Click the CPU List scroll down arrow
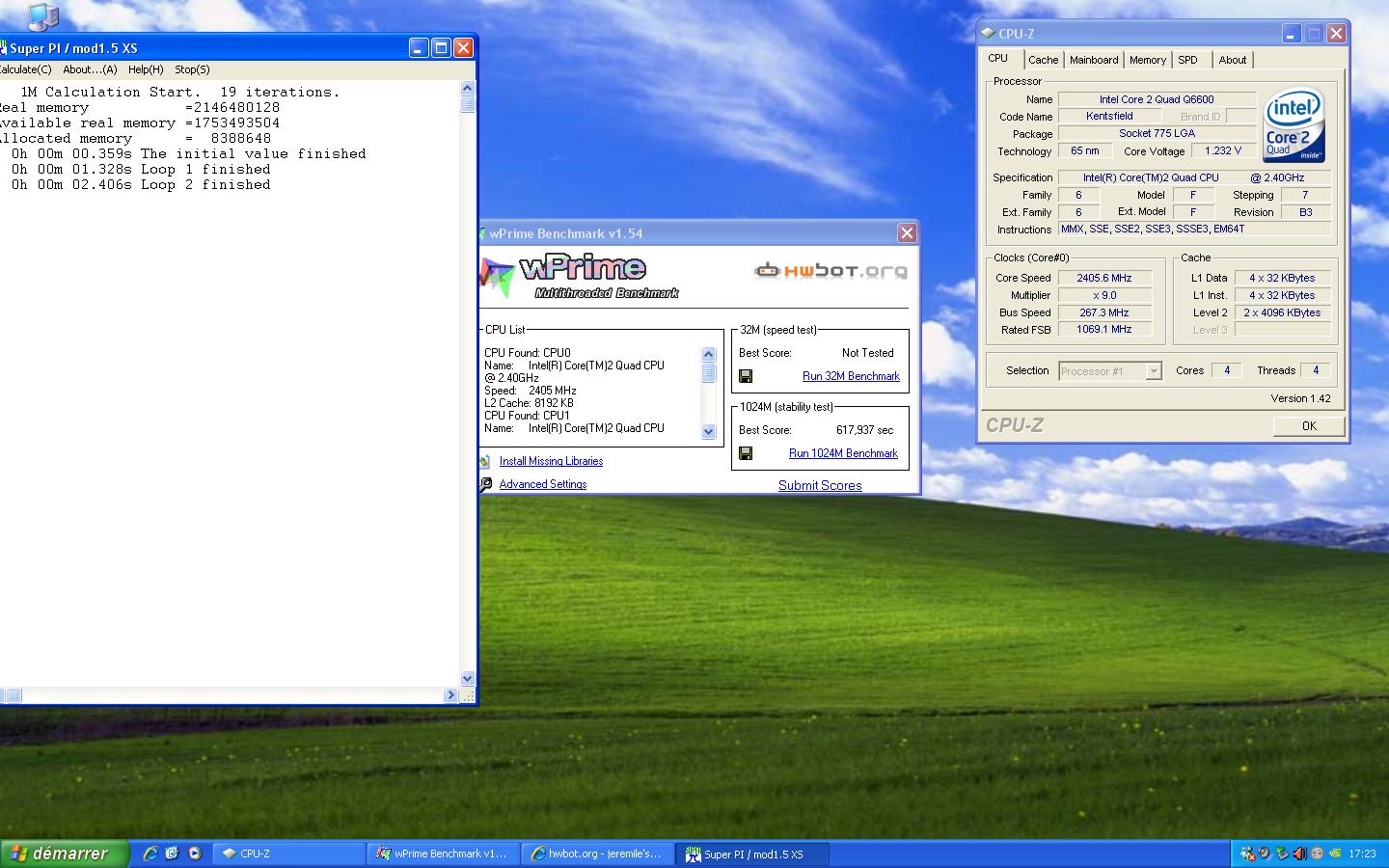1389x868 pixels. click(709, 432)
